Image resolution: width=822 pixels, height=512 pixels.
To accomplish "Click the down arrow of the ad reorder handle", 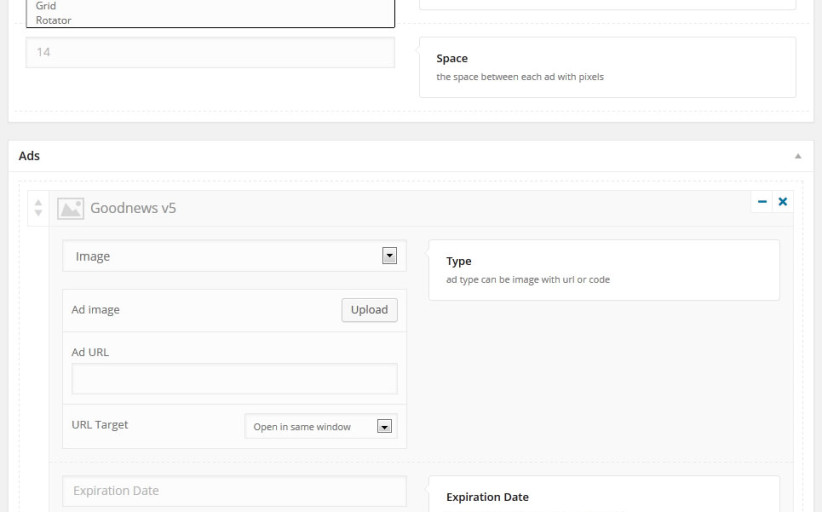I will [x=38, y=213].
